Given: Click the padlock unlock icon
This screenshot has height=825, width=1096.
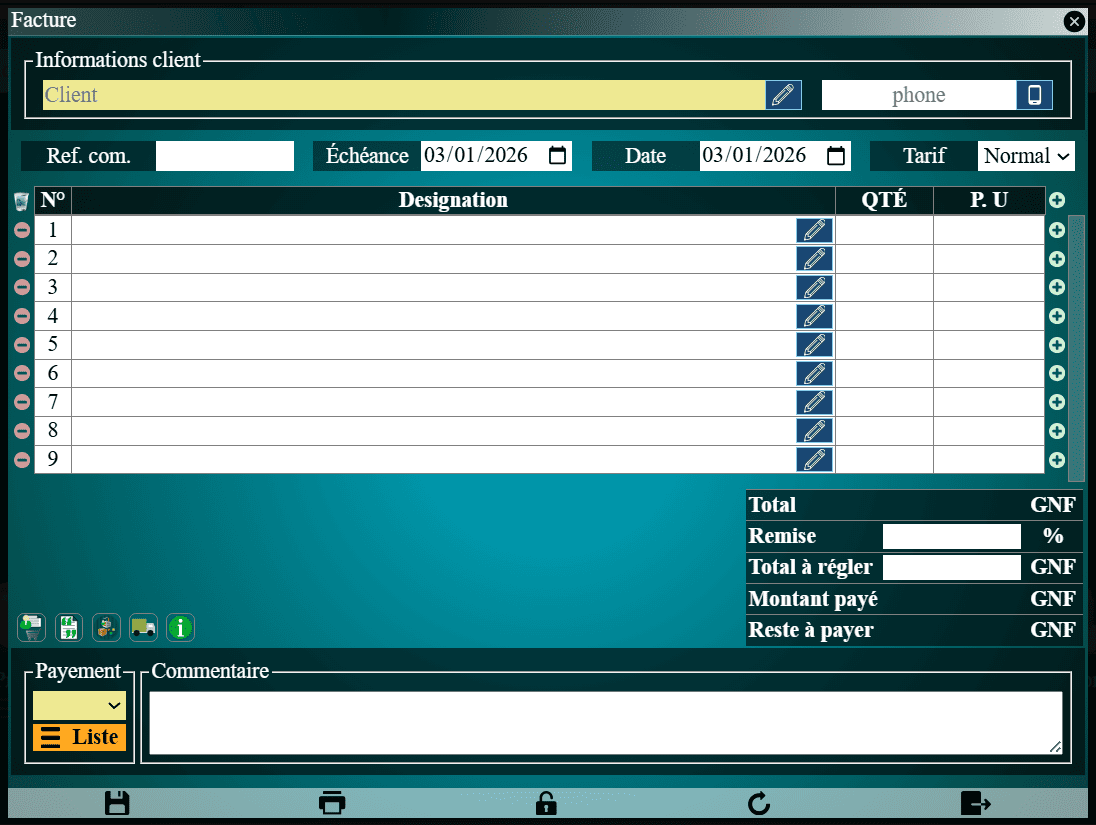Looking at the screenshot, I should point(546,803).
